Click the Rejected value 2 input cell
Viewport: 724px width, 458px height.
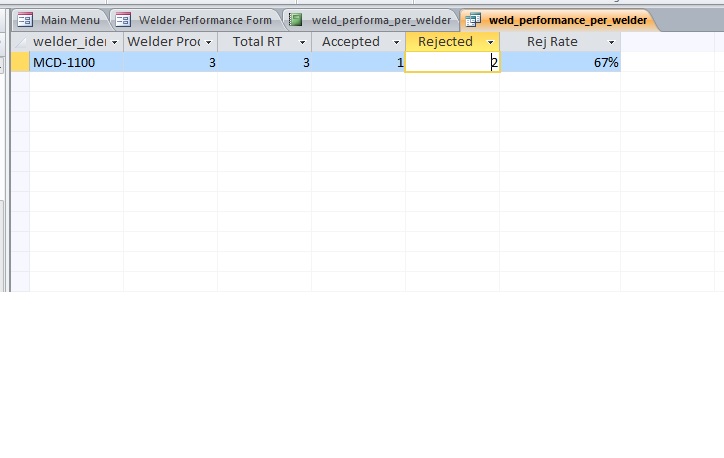(452, 62)
